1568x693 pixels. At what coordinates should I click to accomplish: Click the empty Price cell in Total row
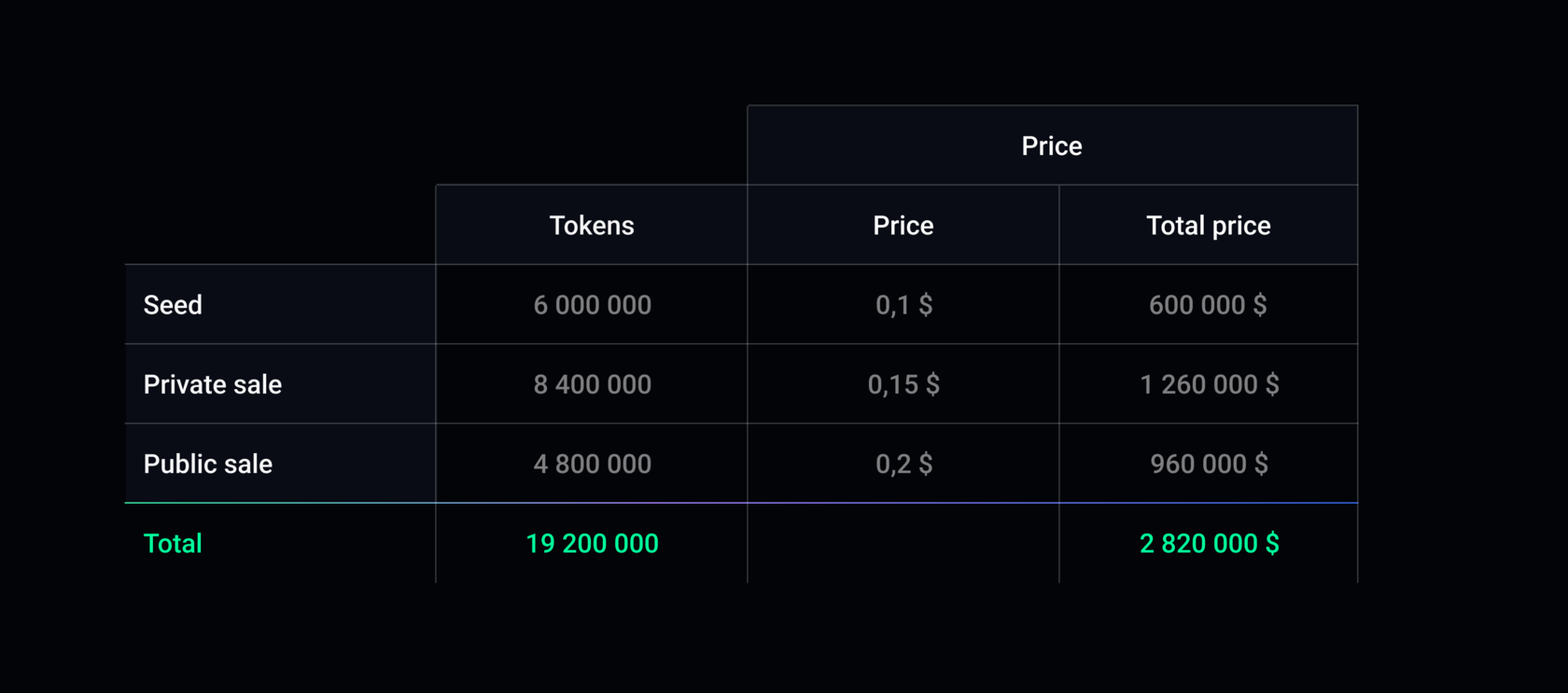pyautogui.click(x=903, y=544)
